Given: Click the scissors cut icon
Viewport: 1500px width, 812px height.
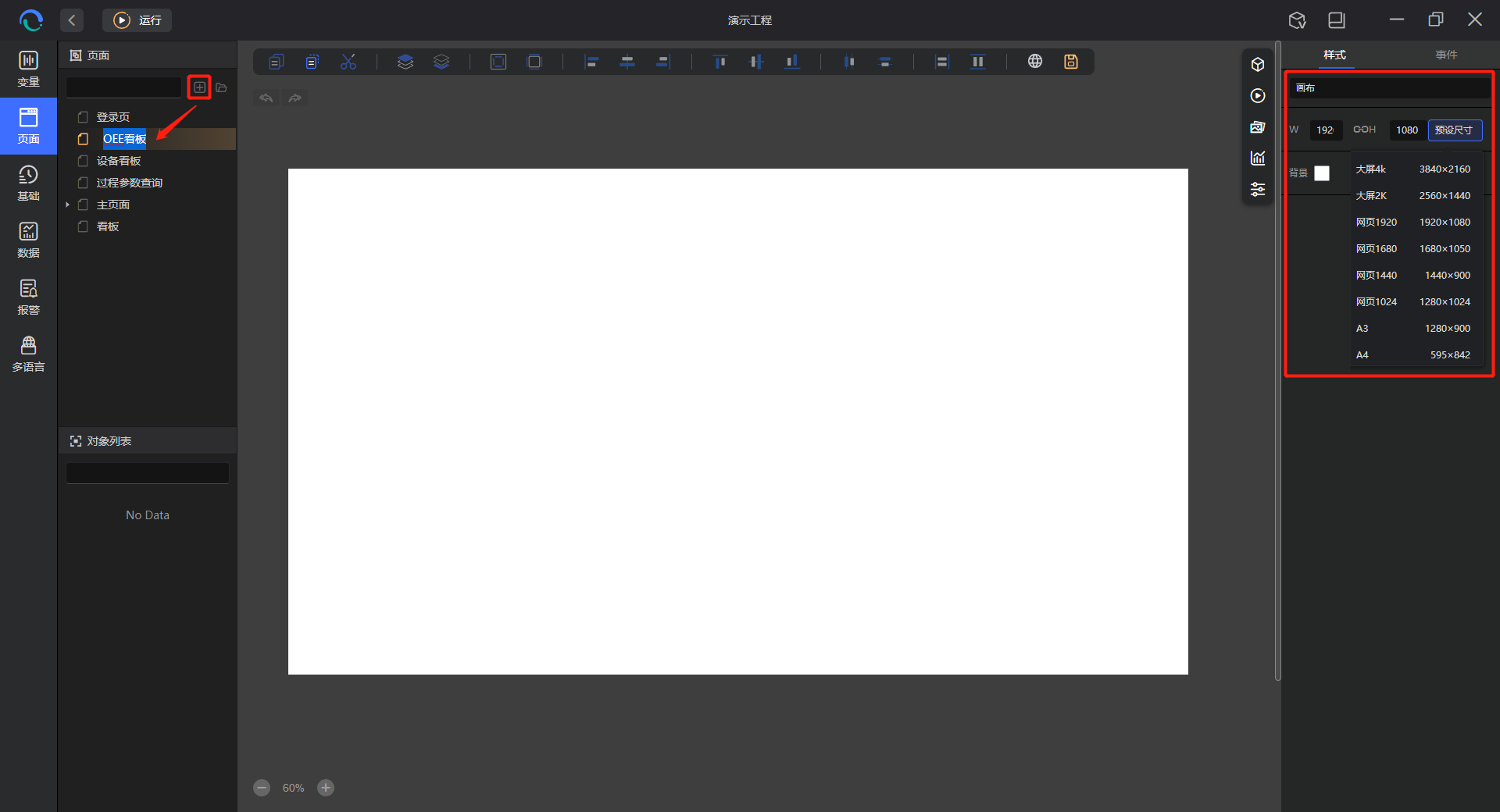Looking at the screenshot, I should 348,62.
